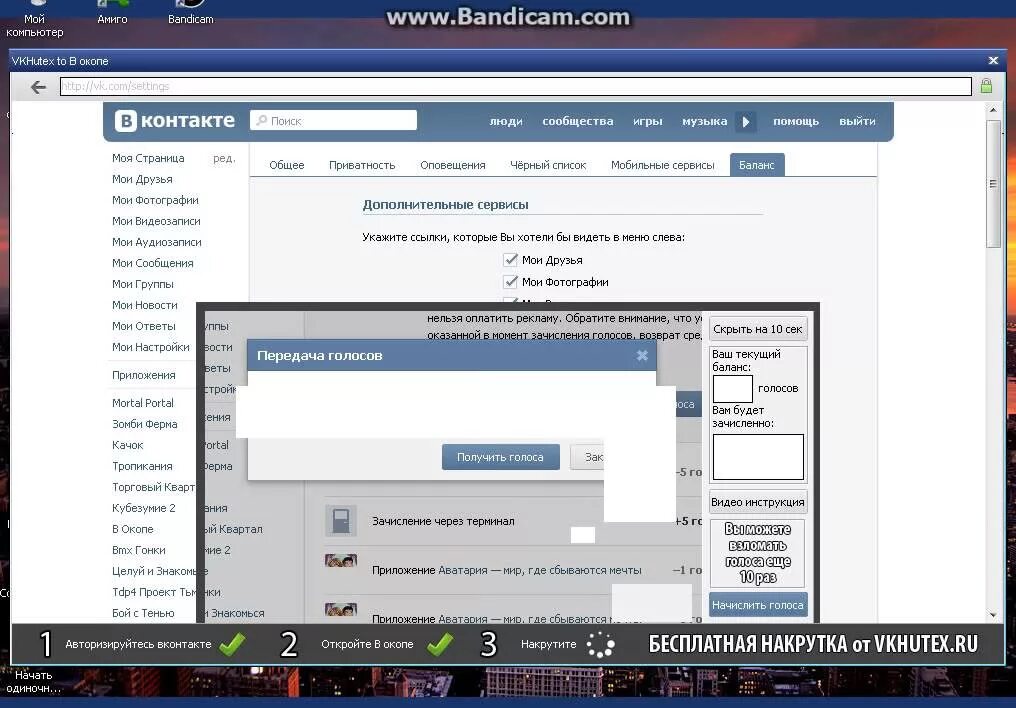Open Мои Аудиозаписи in left menu
The image size is (1016, 708).
[157, 242]
